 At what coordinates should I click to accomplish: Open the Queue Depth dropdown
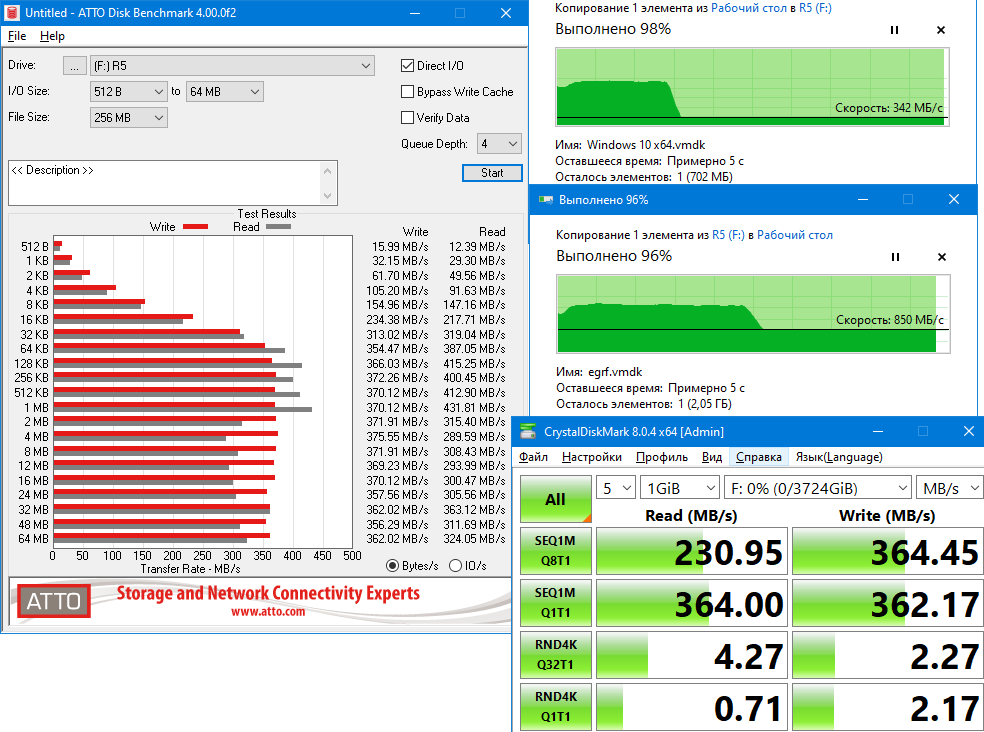coord(499,144)
